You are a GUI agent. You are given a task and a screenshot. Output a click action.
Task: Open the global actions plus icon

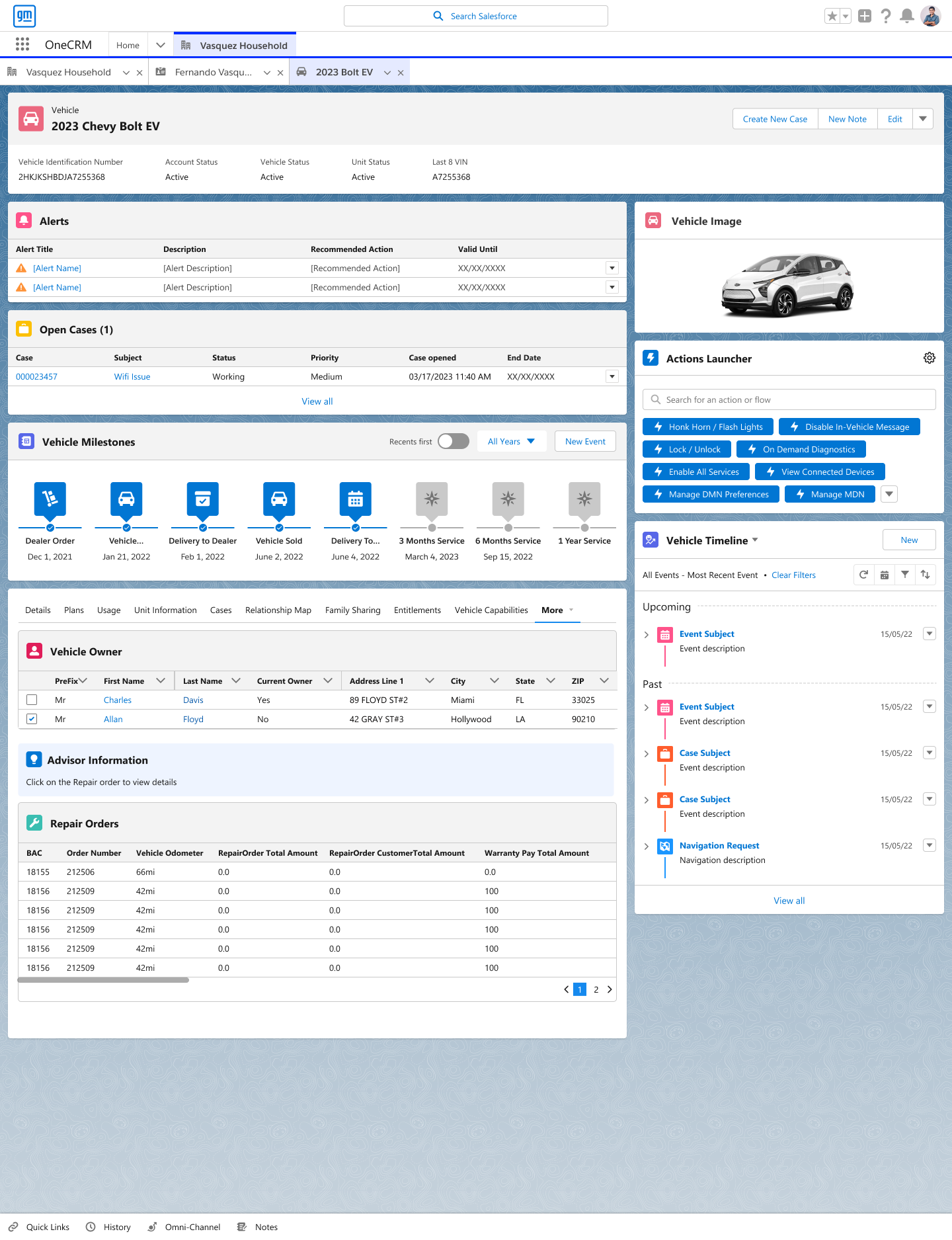click(865, 16)
